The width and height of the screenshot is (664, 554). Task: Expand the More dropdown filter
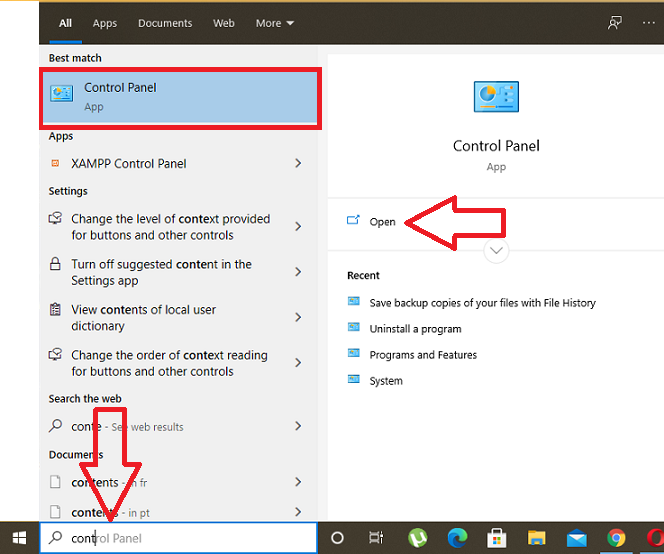coord(275,23)
